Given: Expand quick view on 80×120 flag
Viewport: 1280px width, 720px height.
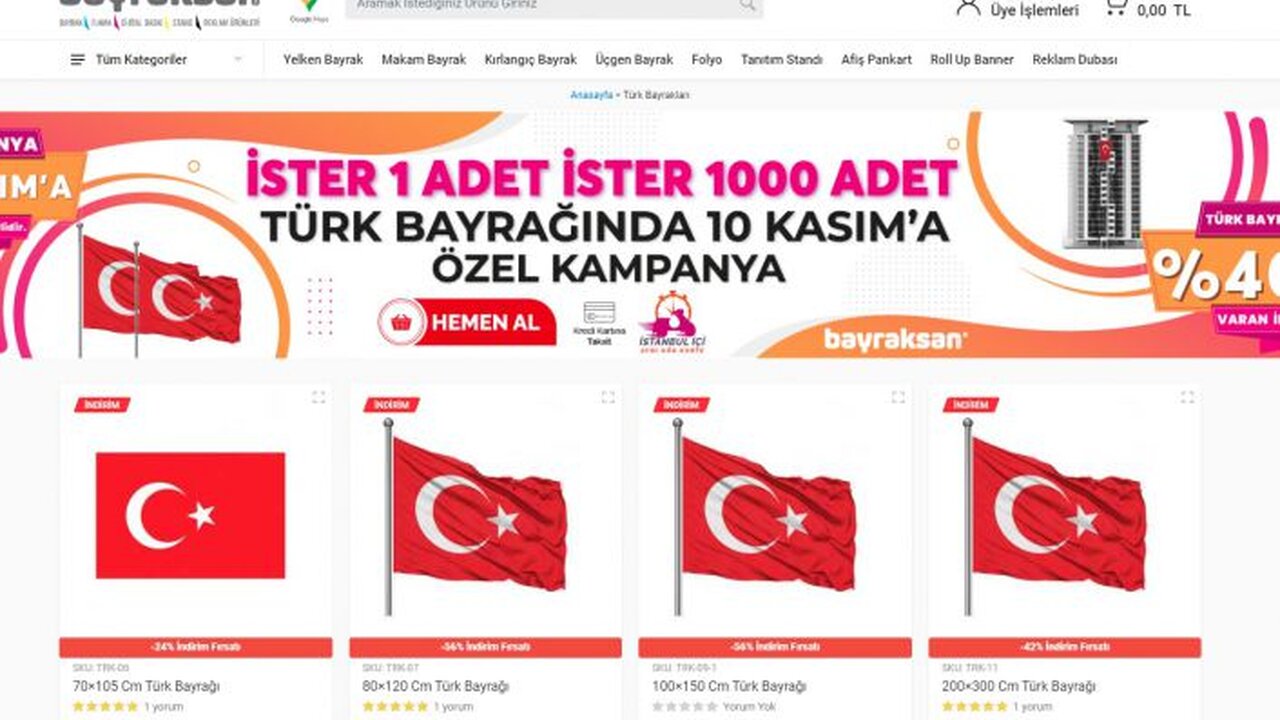Looking at the screenshot, I should click(607, 397).
